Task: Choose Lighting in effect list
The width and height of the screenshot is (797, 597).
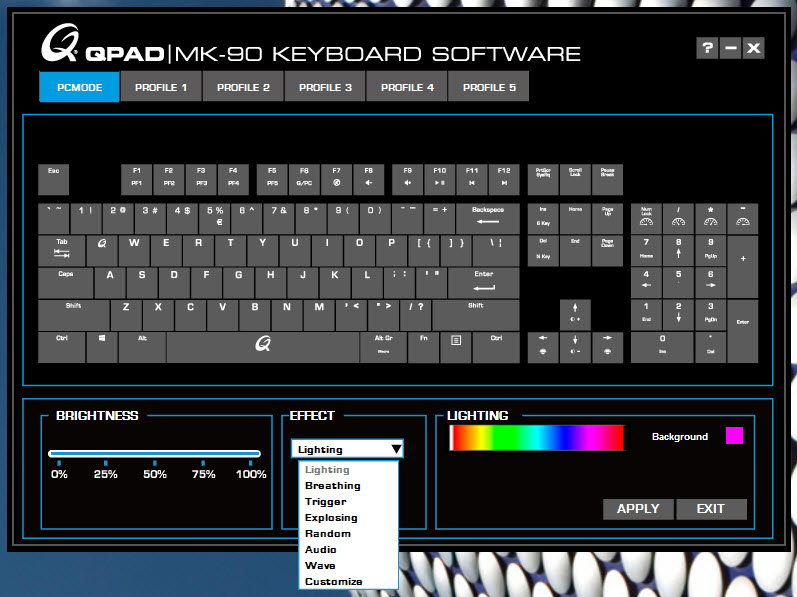Action: [x=349, y=469]
